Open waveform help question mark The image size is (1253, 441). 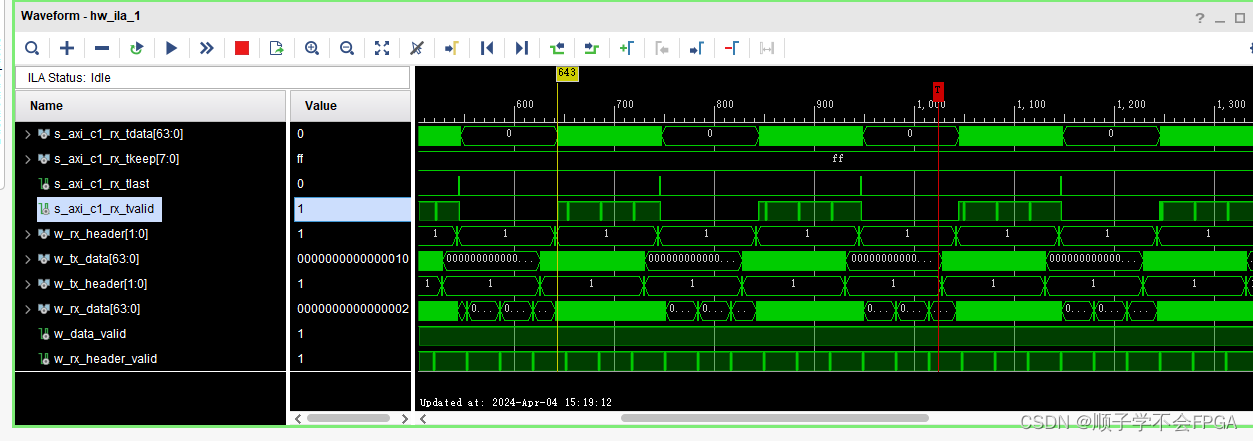1201,18
